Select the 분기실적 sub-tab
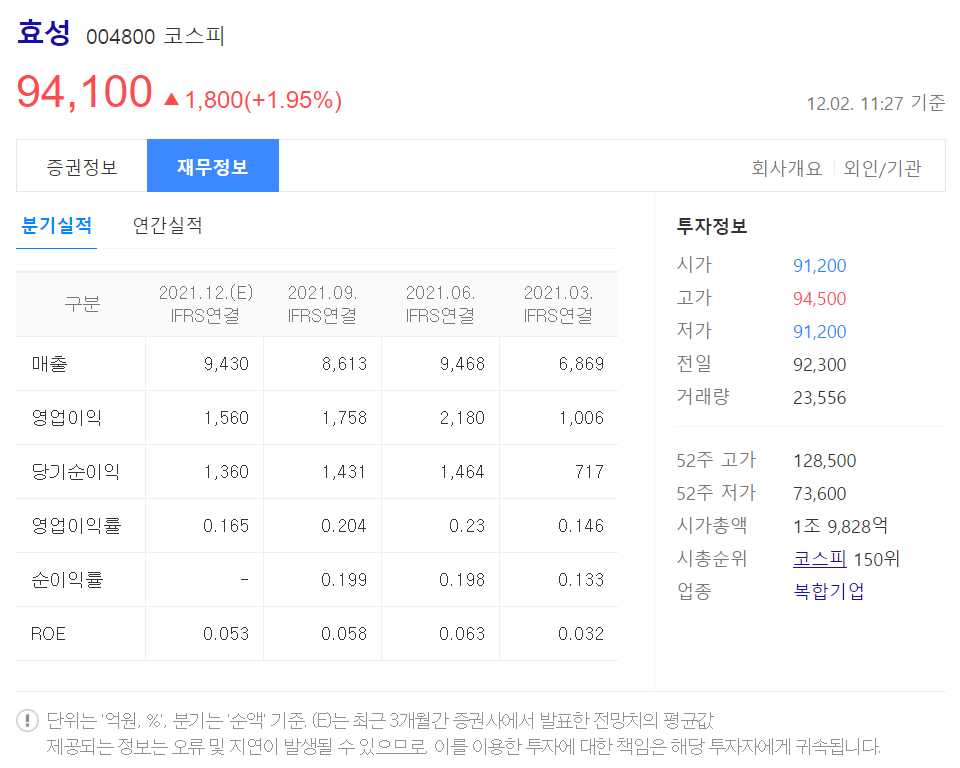 point(56,227)
